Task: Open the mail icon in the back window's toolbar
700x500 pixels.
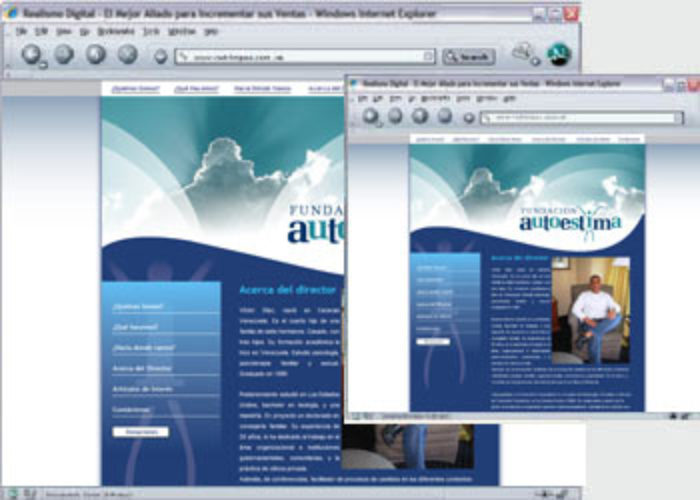Action: pyautogui.click(x=522, y=51)
